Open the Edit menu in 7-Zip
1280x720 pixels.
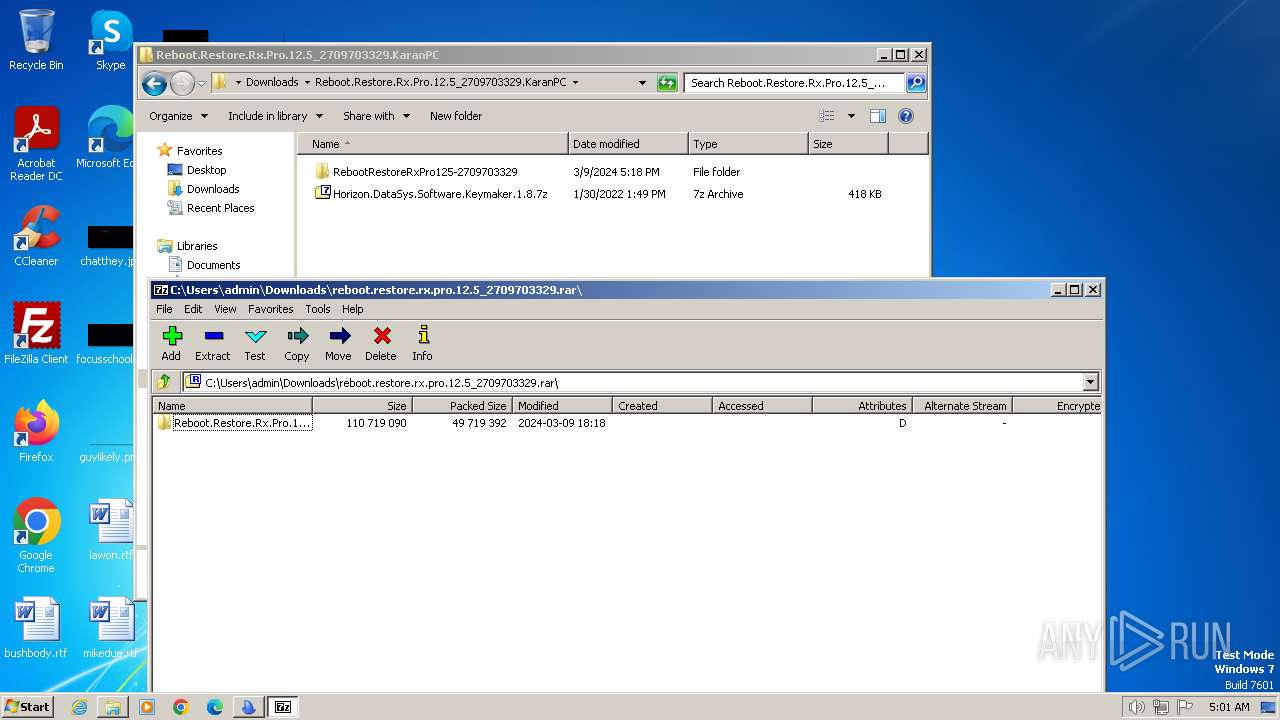pyautogui.click(x=193, y=309)
